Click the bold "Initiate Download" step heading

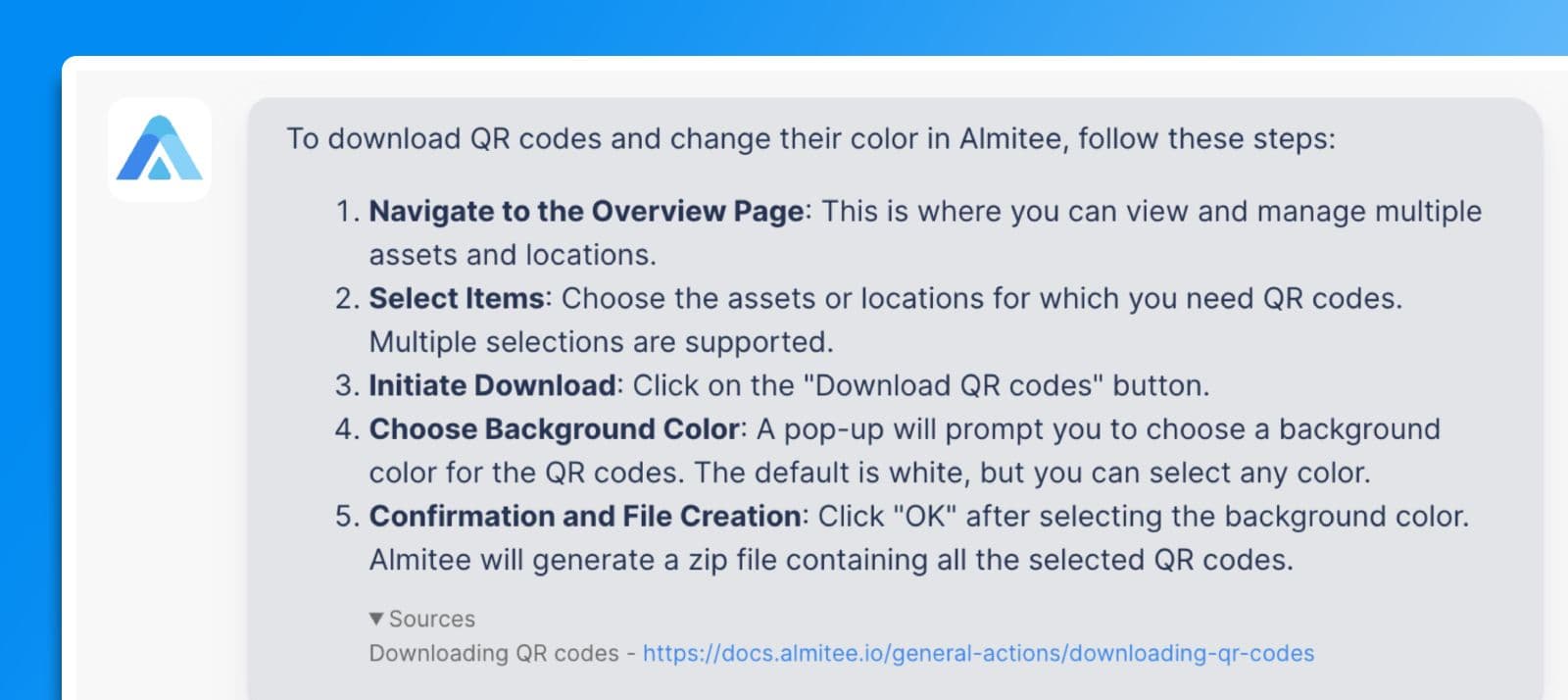492,385
